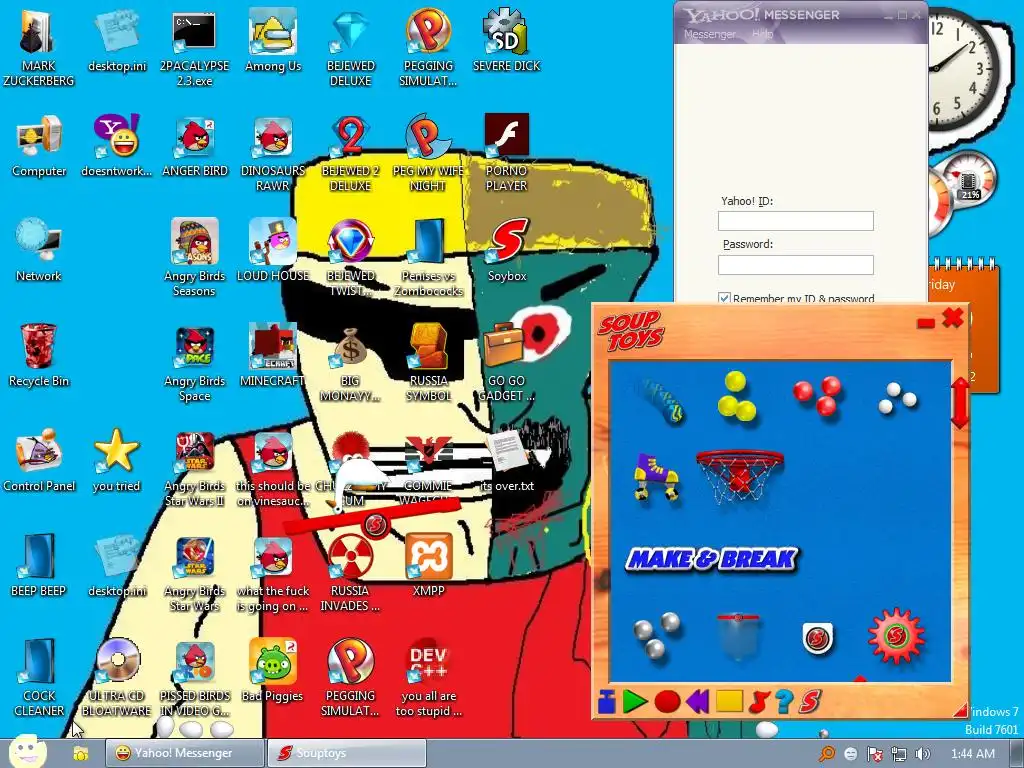Screen dimensions: 1024x768
Task: Pick the transparent bucket toy
Action: (738, 635)
